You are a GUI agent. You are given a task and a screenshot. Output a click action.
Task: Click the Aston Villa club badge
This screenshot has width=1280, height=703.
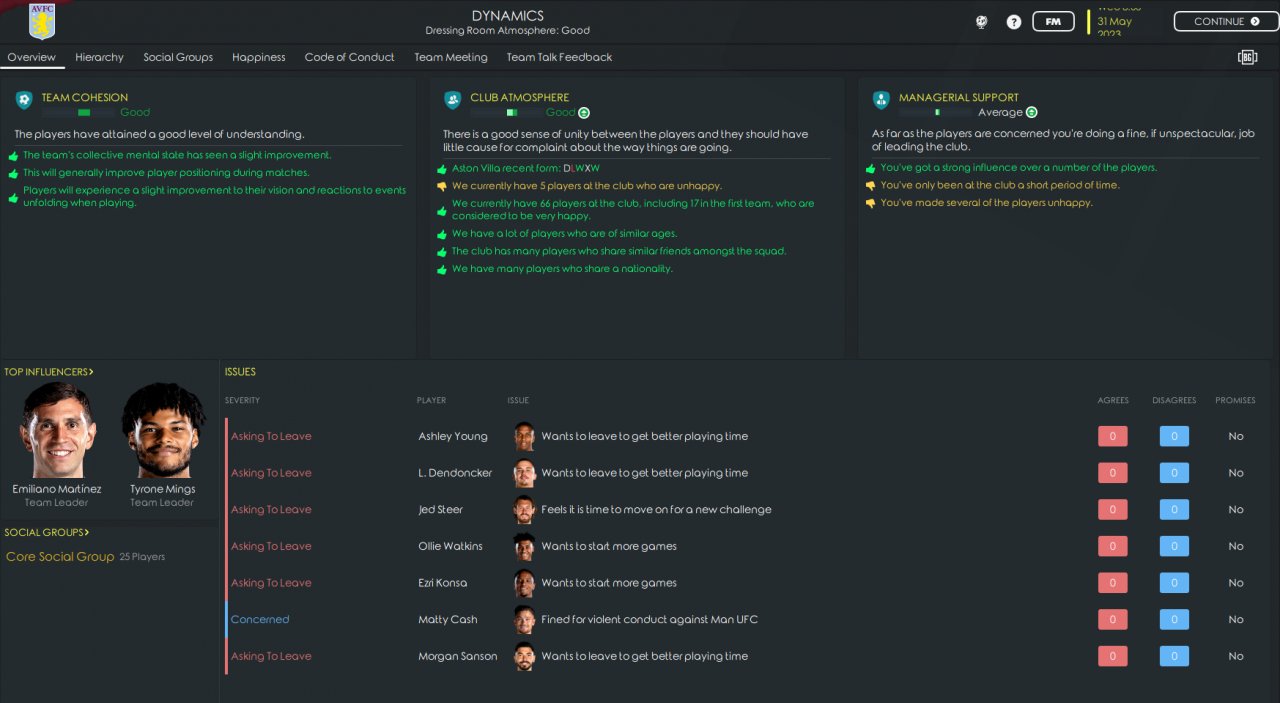(42, 22)
